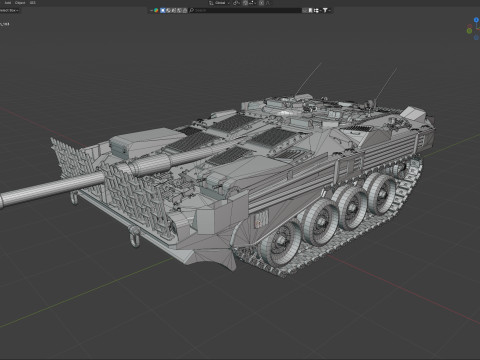Open the Global transform orientation dropdown
Image resolution: width=480 pixels, height=360 pixels.
pyautogui.click(x=219, y=3)
